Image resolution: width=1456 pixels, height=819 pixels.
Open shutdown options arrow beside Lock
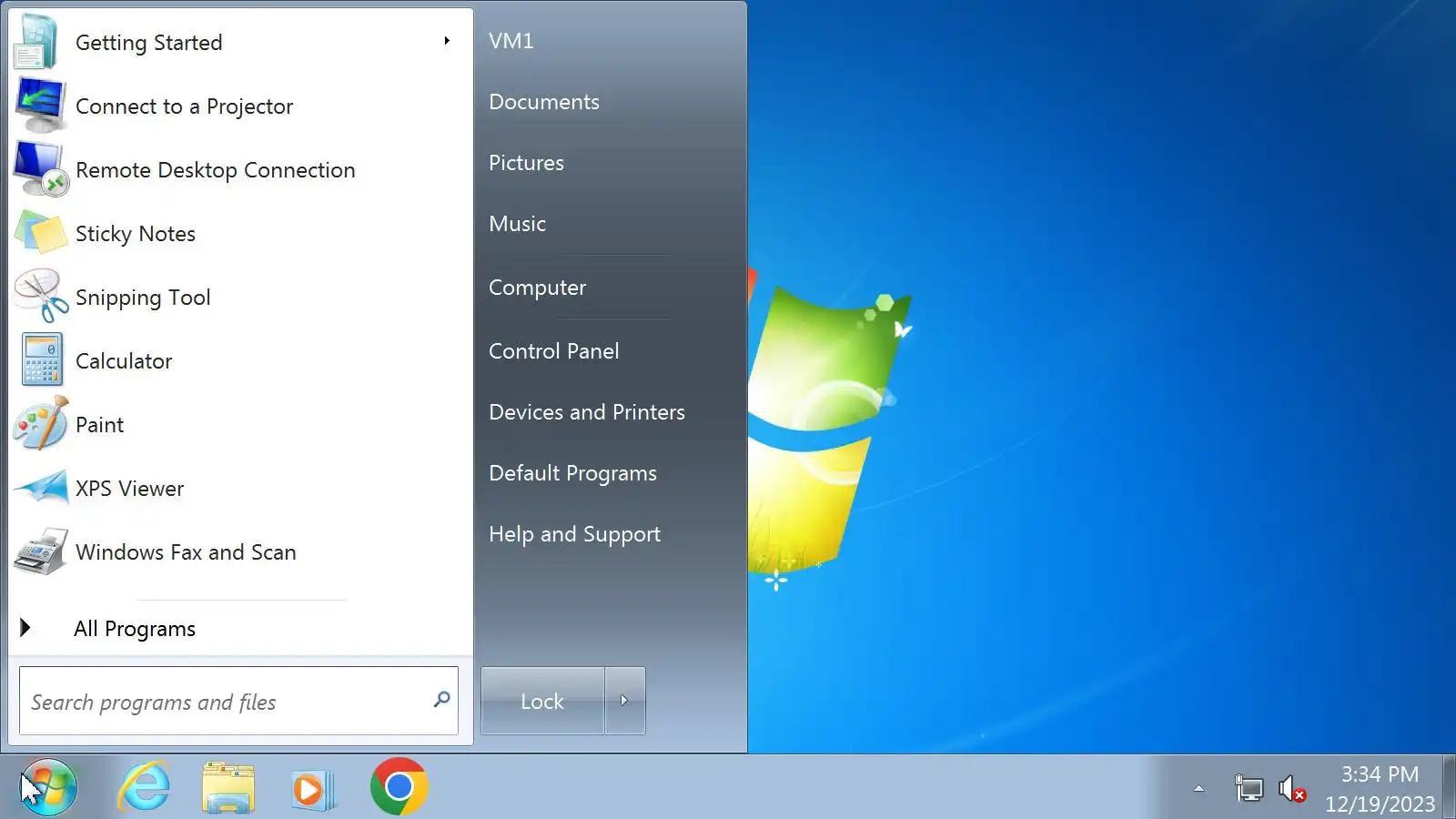pos(625,701)
